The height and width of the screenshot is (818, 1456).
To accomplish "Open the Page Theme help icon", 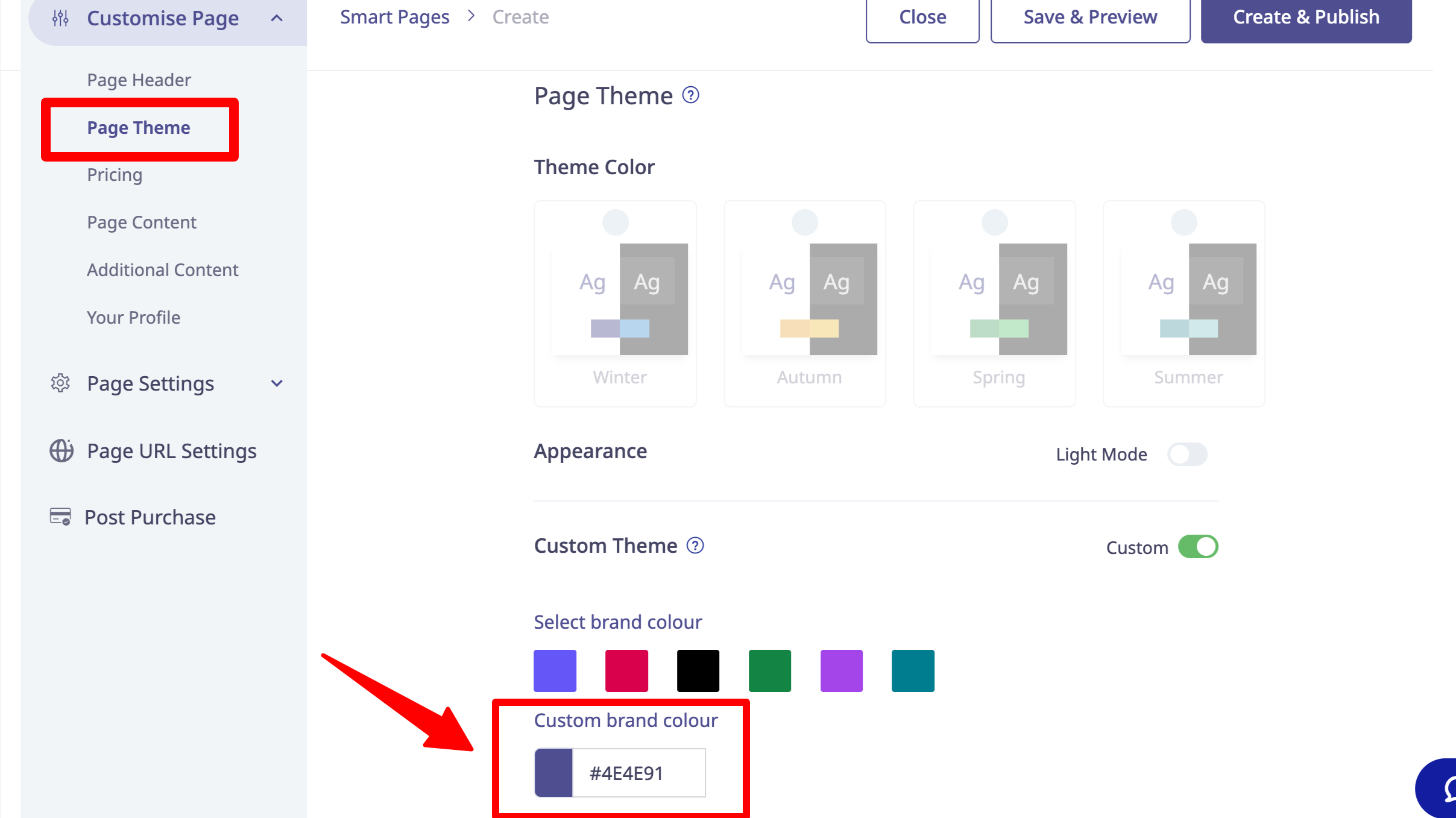I will click(690, 95).
